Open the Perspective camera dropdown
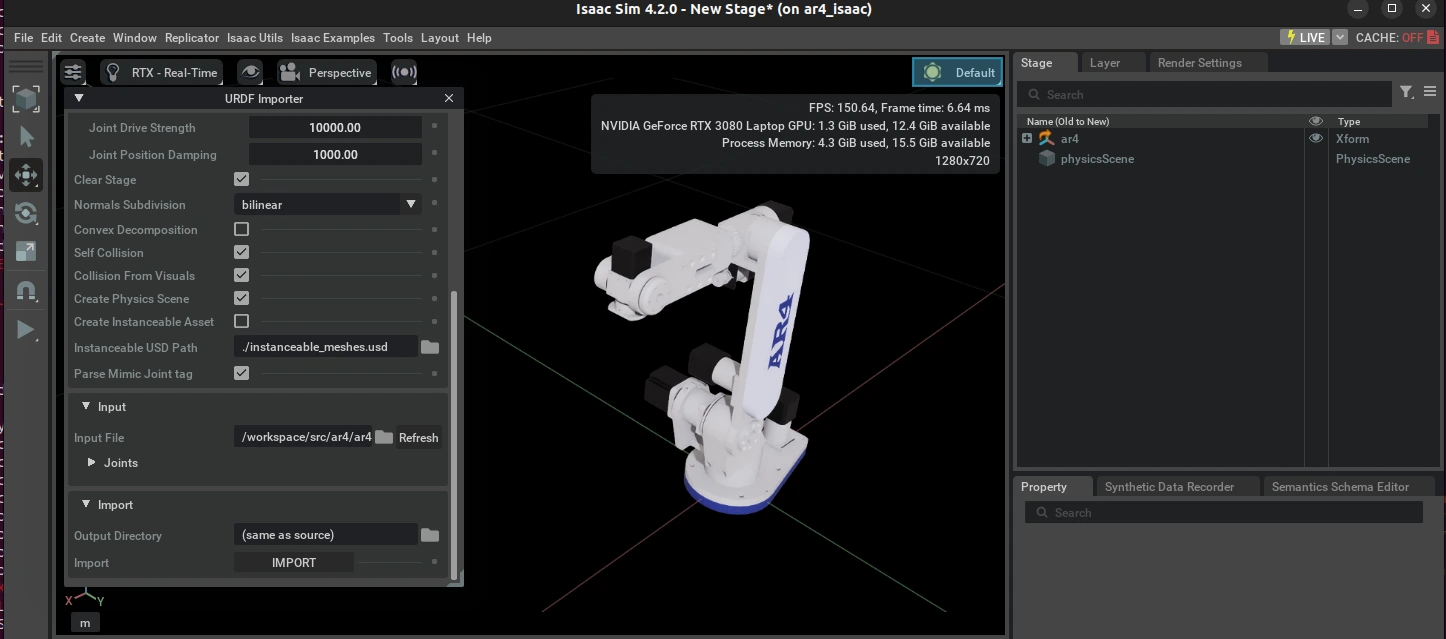The height and width of the screenshot is (639, 1446). point(326,72)
